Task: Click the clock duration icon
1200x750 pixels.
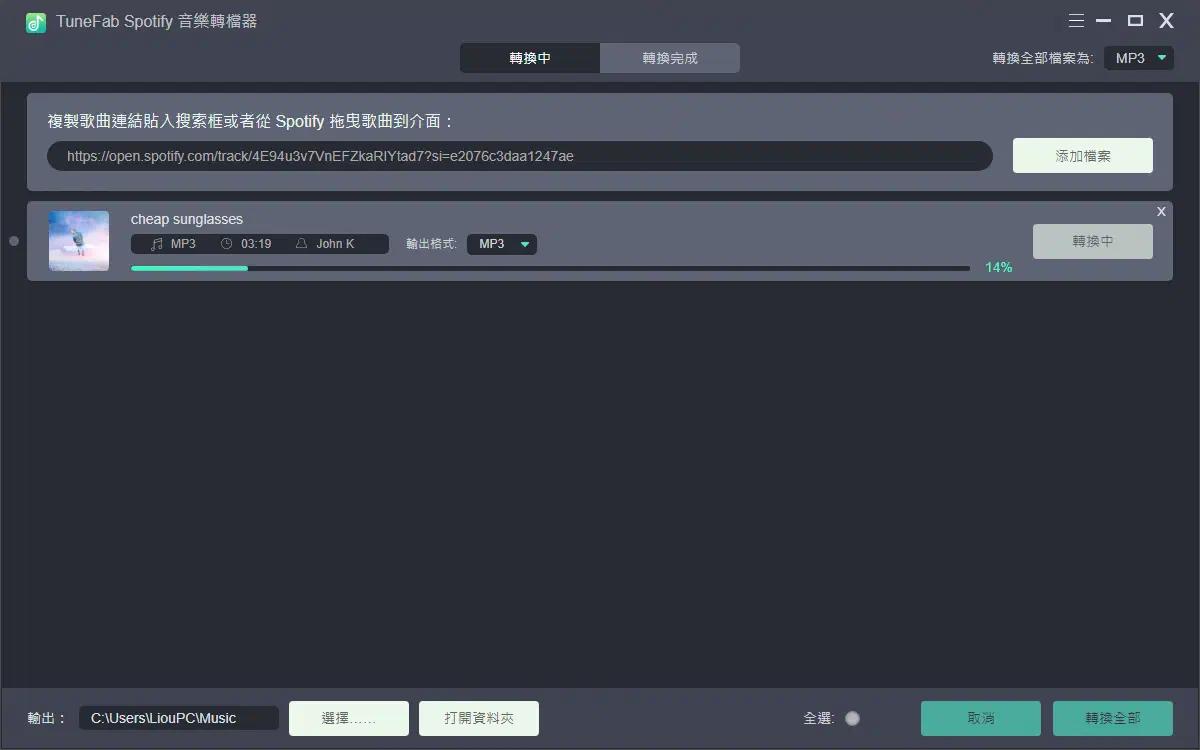Action: [x=226, y=244]
